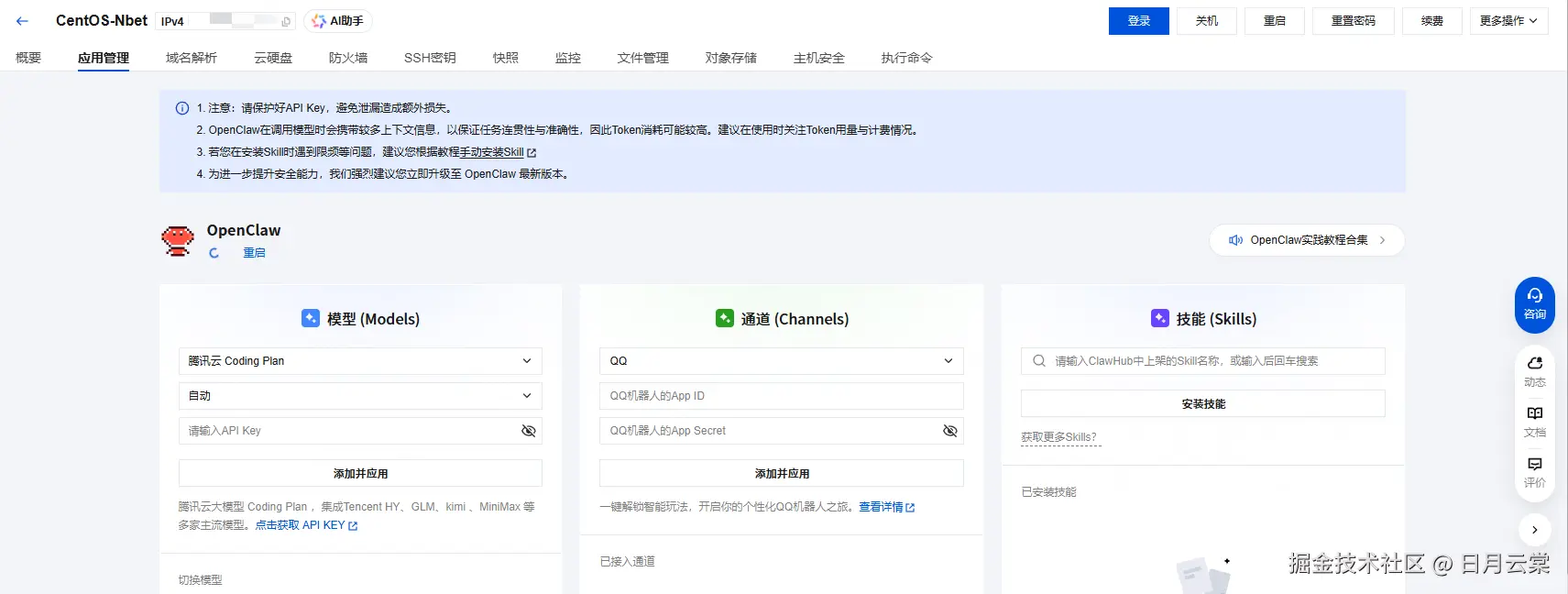Image resolution: width=1568 pixels, height=594 pixels.
Task: Focus the 请输入API Key field
Action: click(360, 431)
